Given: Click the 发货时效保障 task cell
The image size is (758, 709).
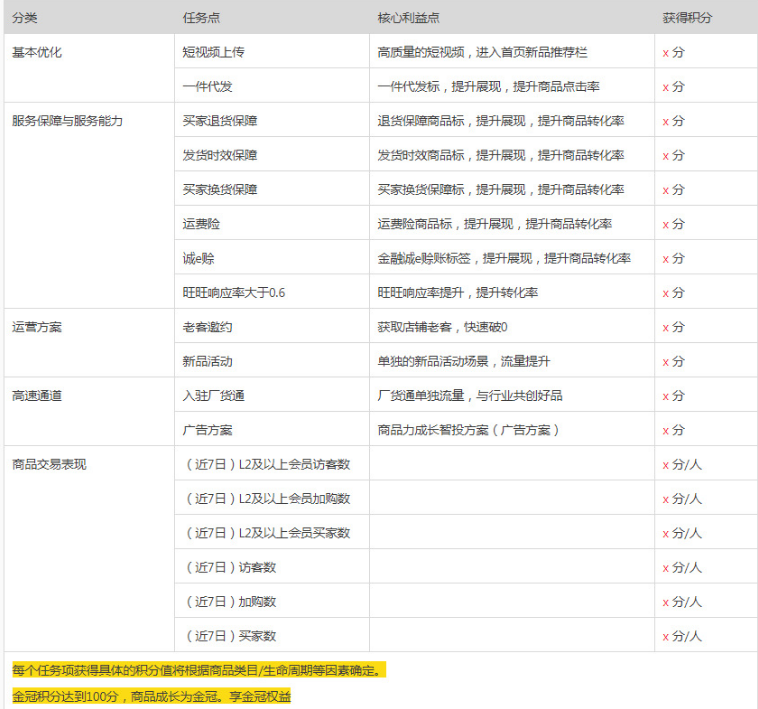Looking at the screenshot, I should (219, 155).
